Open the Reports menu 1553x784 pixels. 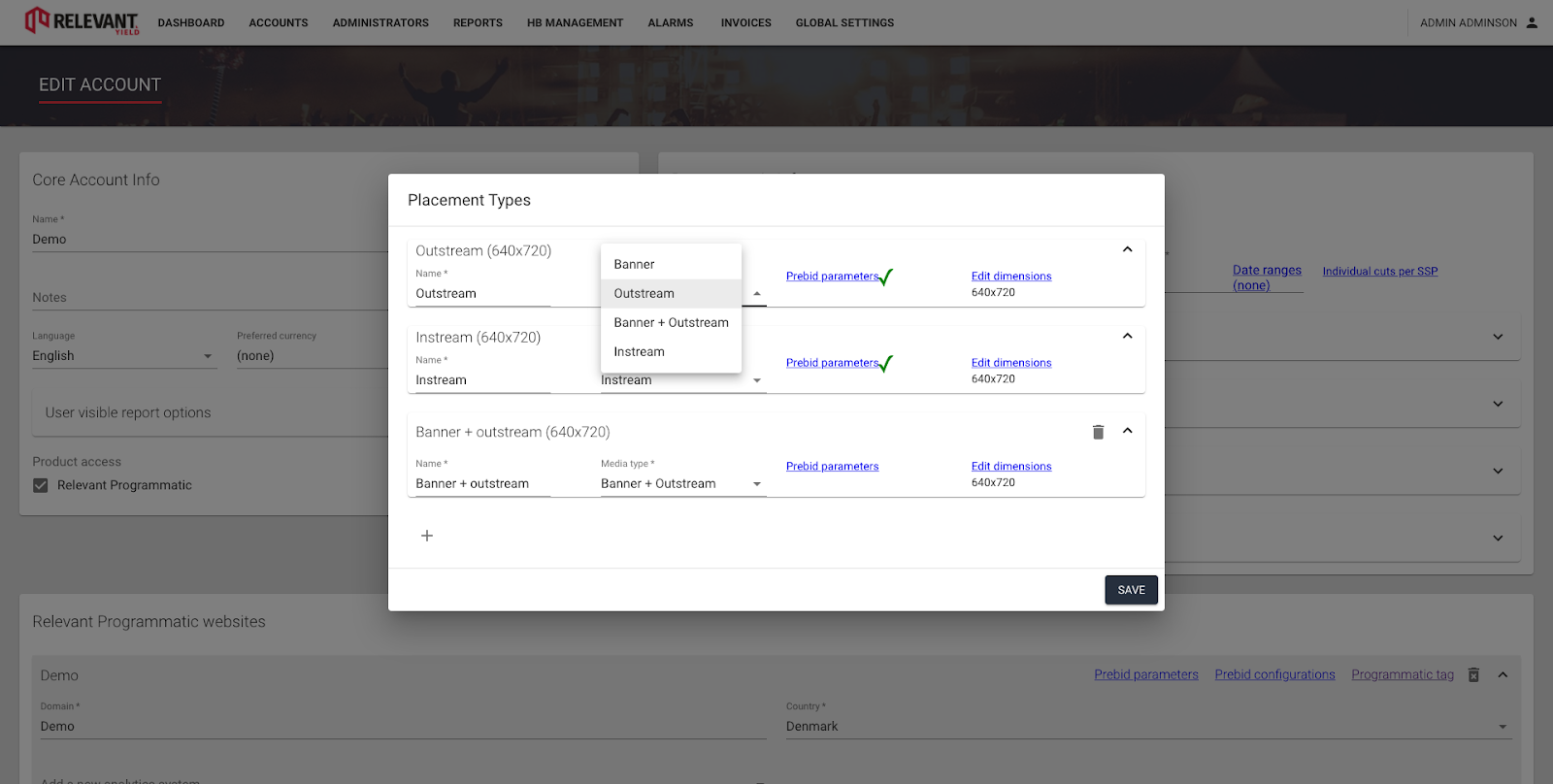(478, 22)
